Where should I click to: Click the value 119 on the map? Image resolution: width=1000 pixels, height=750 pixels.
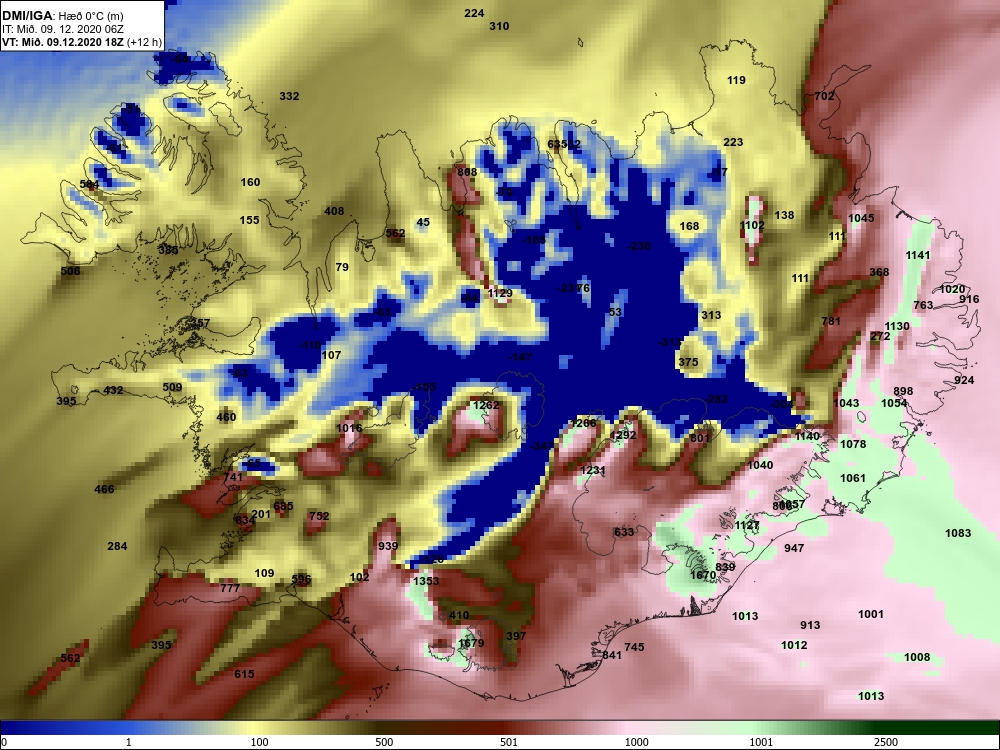[736, 80]
